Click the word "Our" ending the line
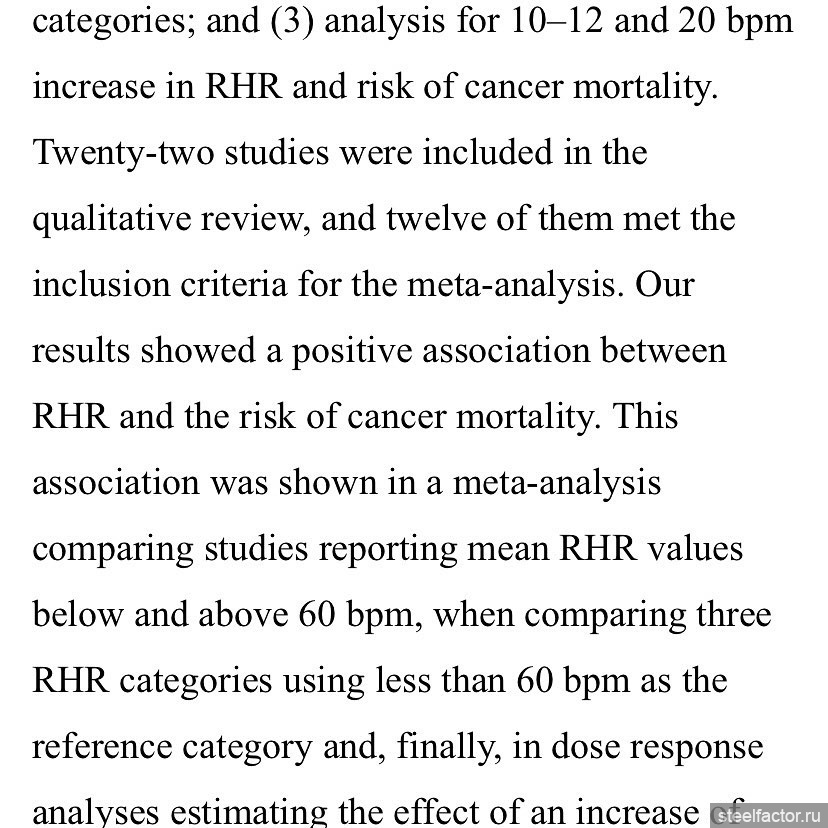Image resolution: width=828 pixels, height=828 pixels. coord(665,285)
